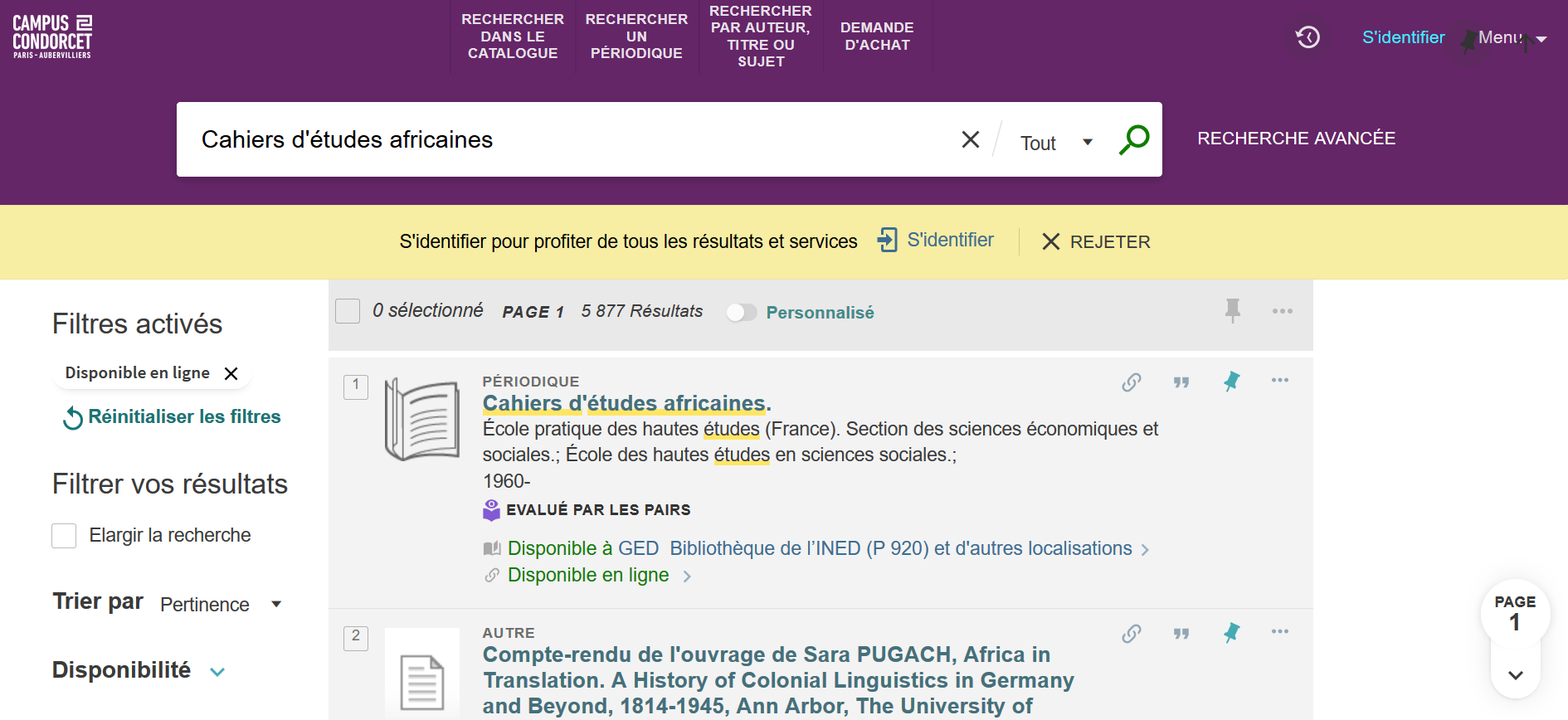Go to next page with down chevron
Screen dimensions: 1568x720
click(x=1516, y=675)
